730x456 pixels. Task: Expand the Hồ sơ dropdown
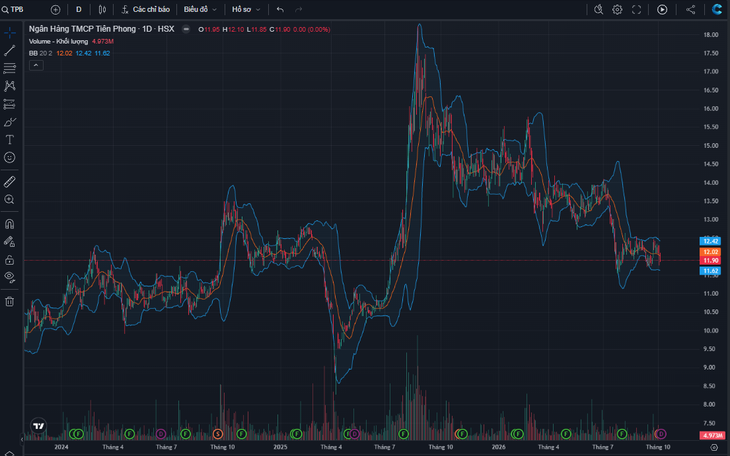(246, 9)
